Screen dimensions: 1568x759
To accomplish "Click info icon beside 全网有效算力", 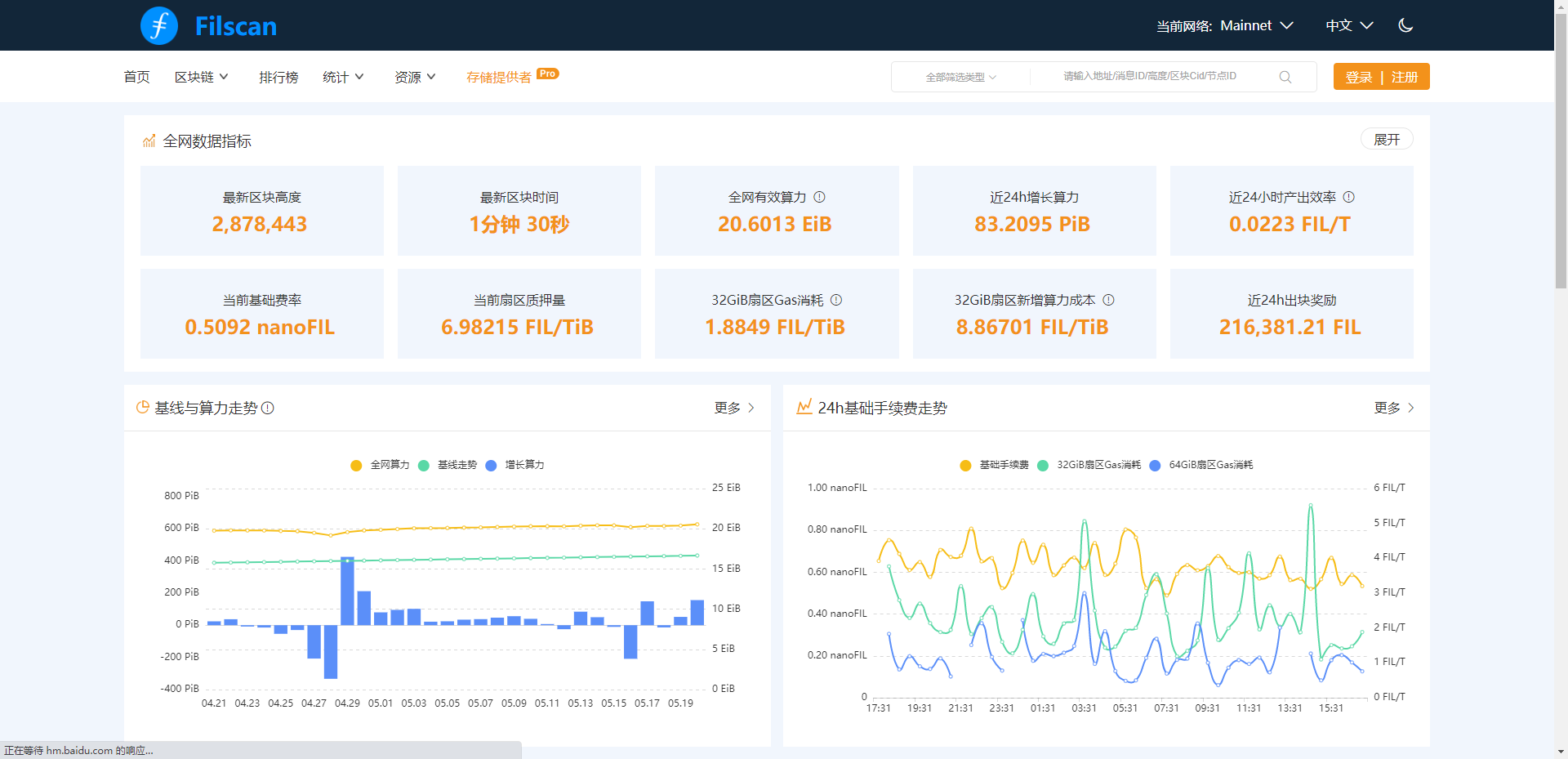I will [820, 197].
